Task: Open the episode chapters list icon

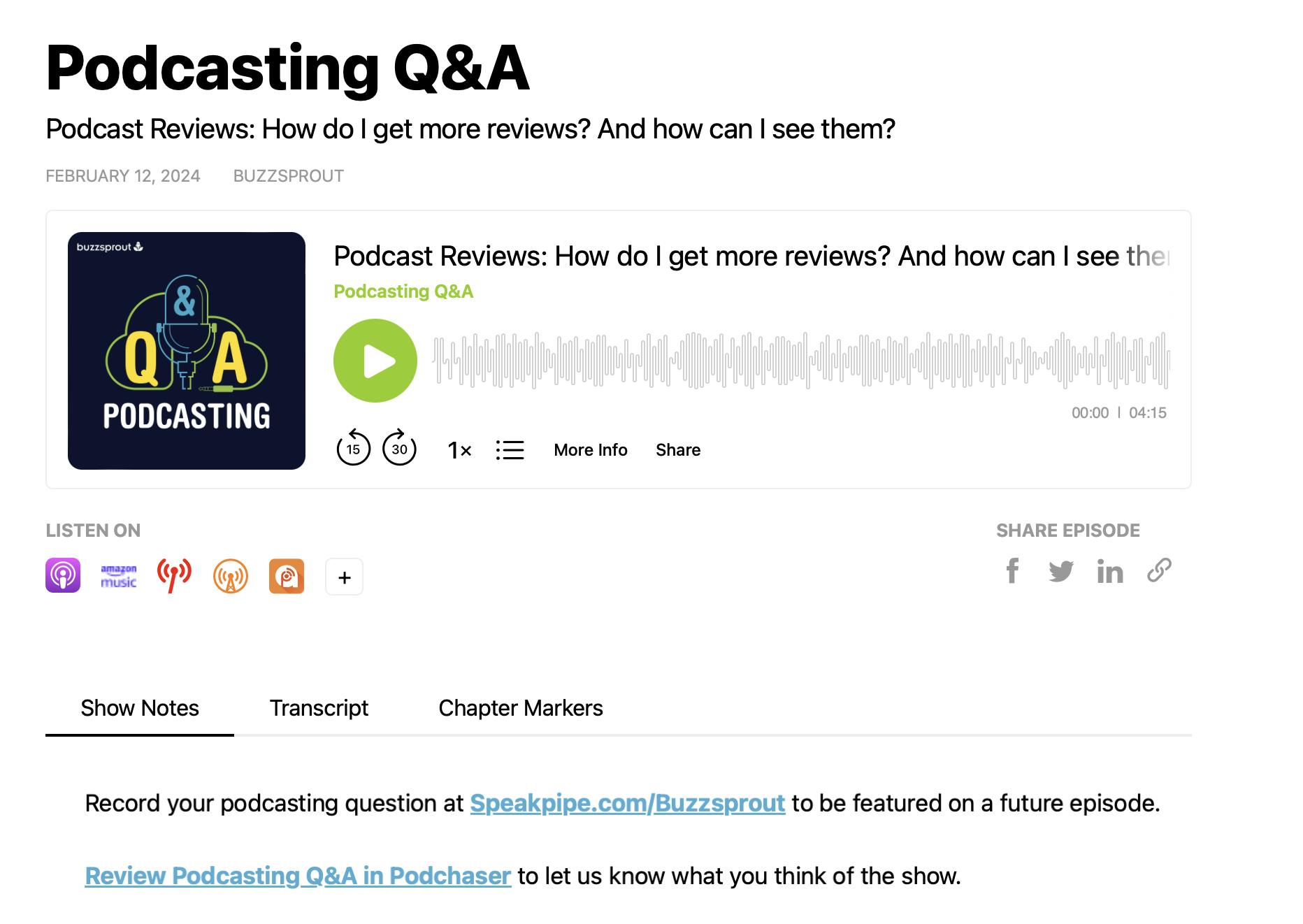Action: tap(510, 450)
